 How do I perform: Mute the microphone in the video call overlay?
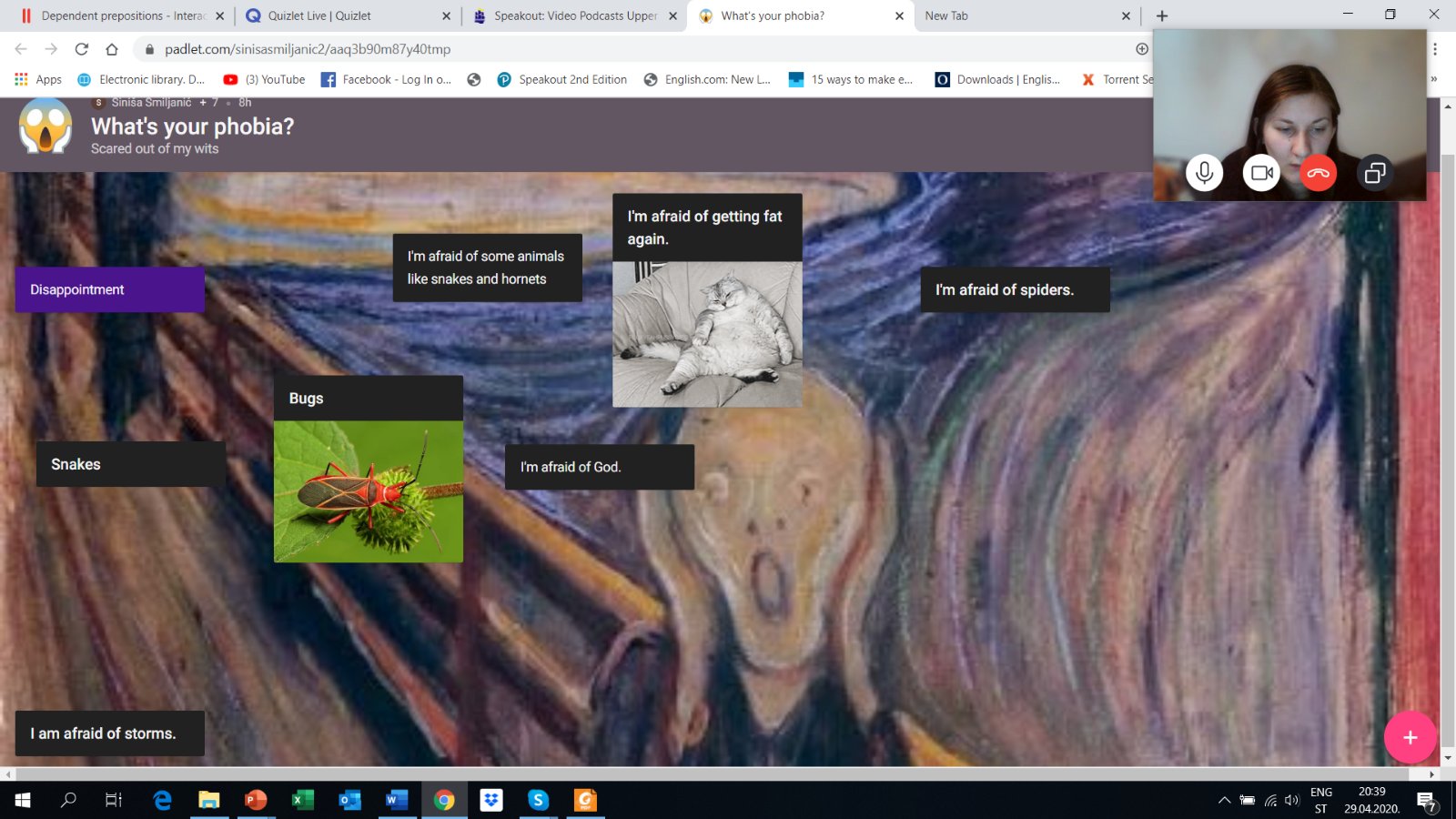pyautogui.click(x=1204, y=173)
